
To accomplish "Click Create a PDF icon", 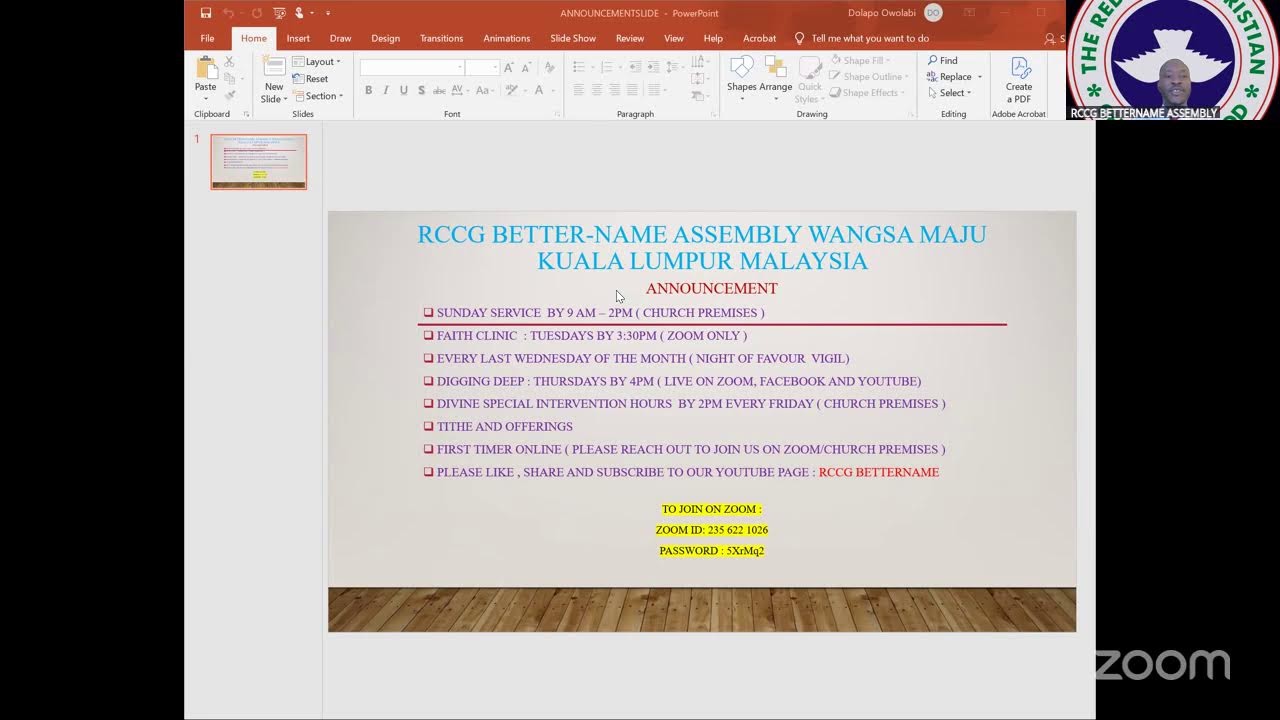I will point(1019,80).
